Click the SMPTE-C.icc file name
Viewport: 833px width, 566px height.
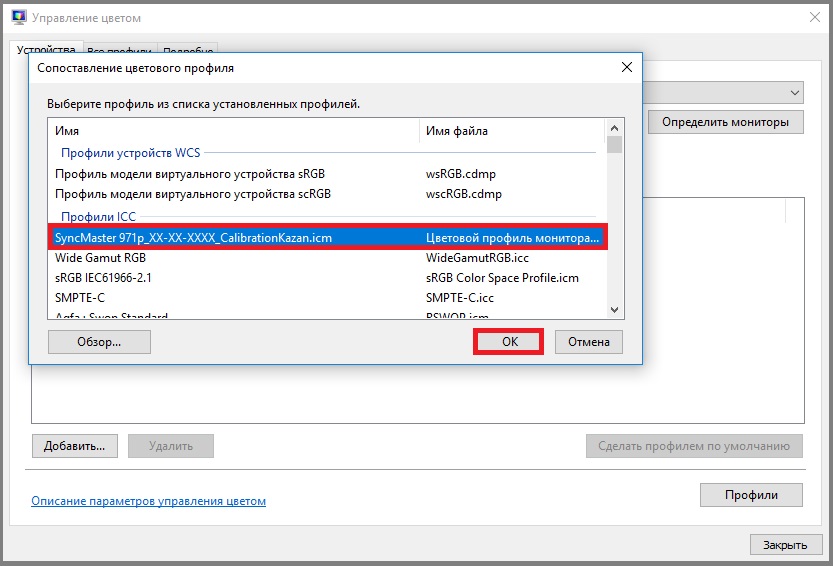460,298
